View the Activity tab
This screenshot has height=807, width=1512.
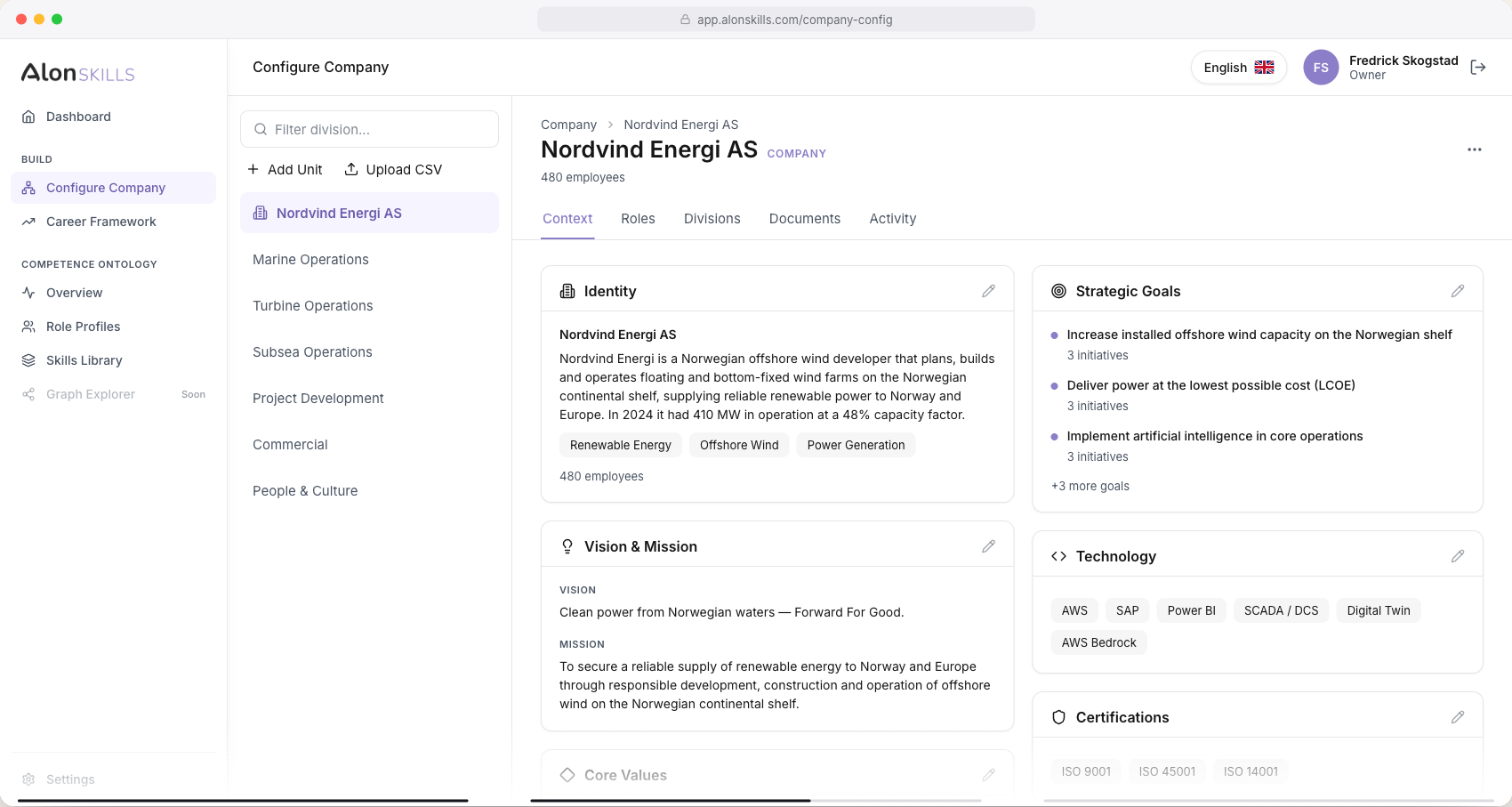[x=893, y=219]
